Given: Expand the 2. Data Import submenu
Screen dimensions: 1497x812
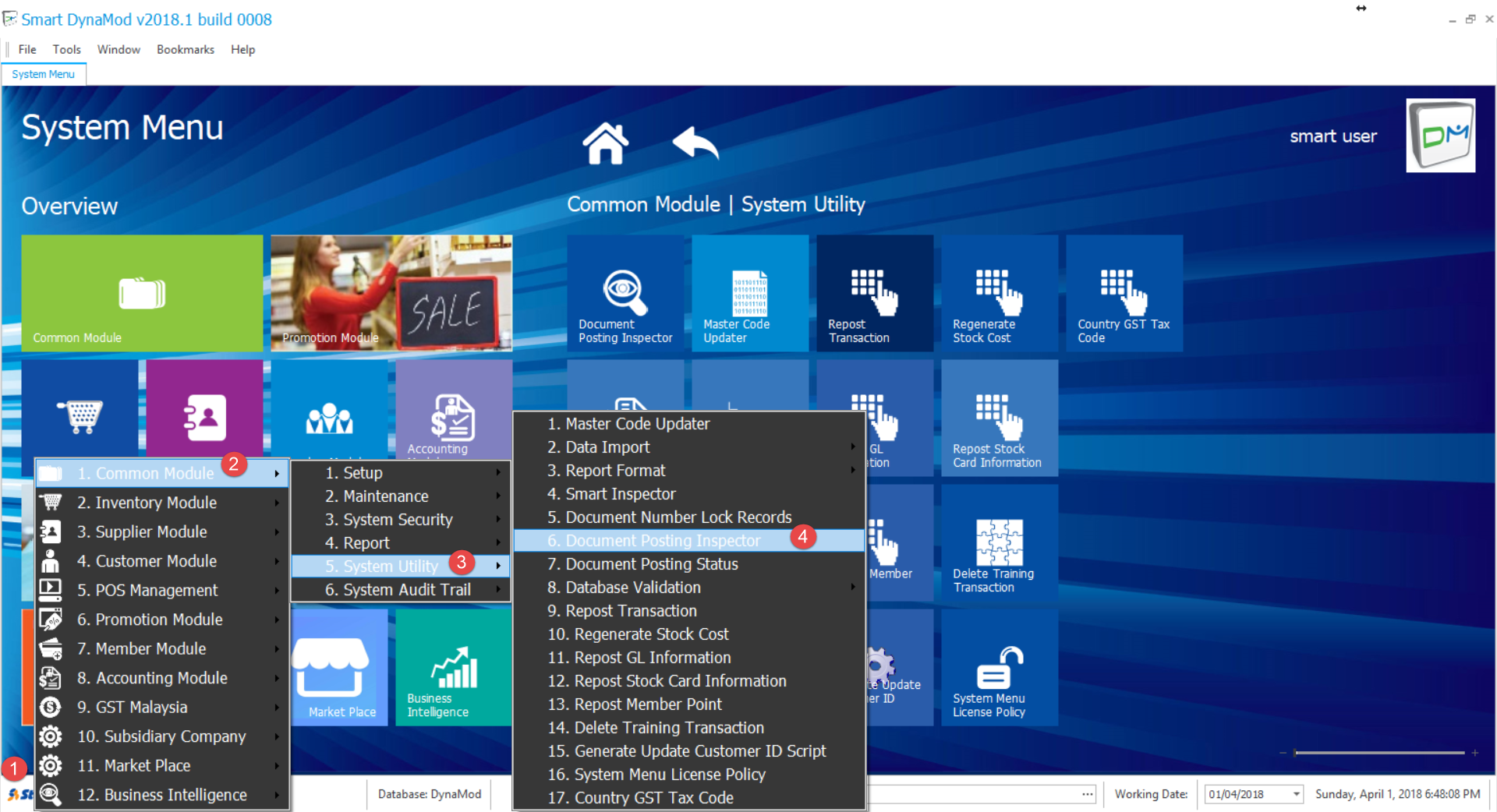Looking at the screenshot, I should [x=689, y=447].
